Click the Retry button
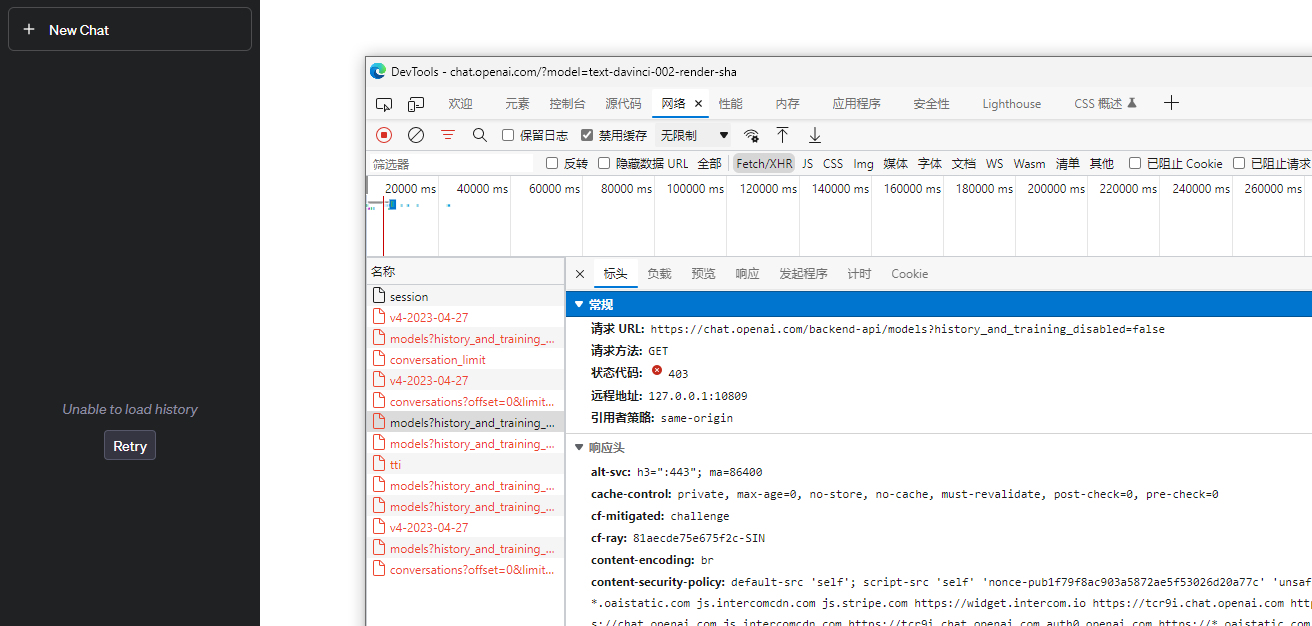 coord(130,446)
